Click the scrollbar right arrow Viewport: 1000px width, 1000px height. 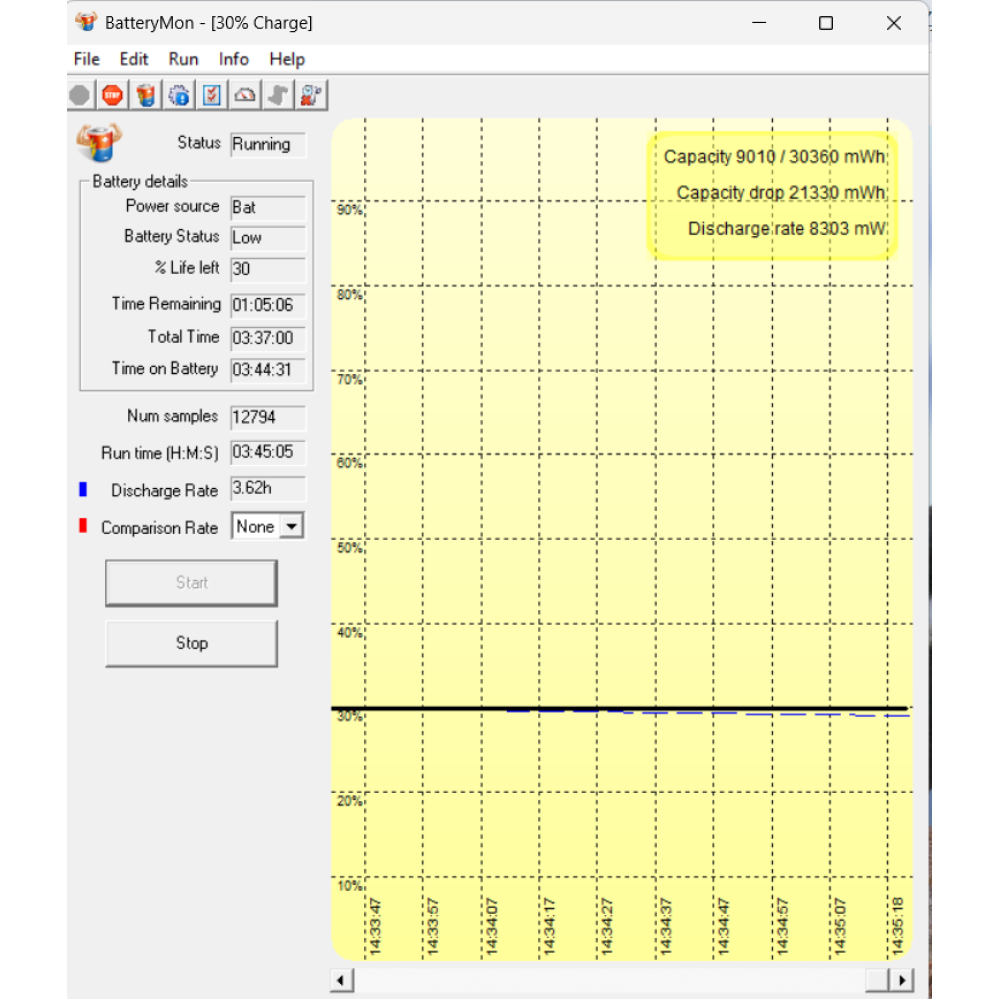[902, 980]
